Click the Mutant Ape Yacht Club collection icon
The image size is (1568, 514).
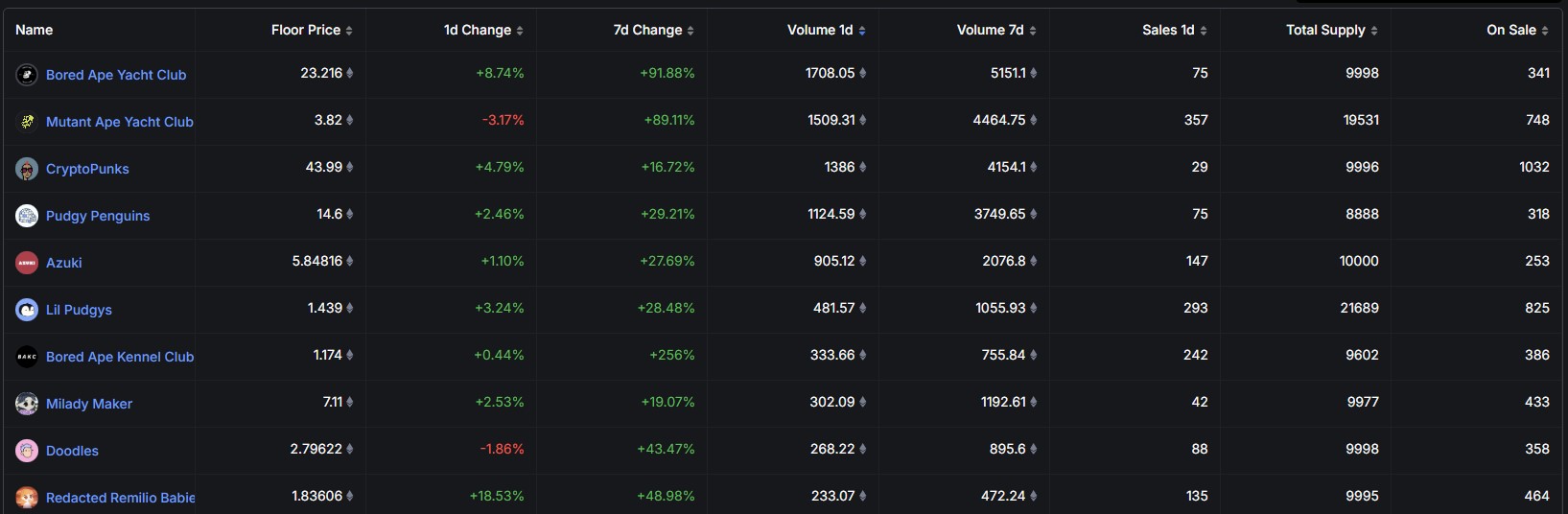[x=27, y=121]
